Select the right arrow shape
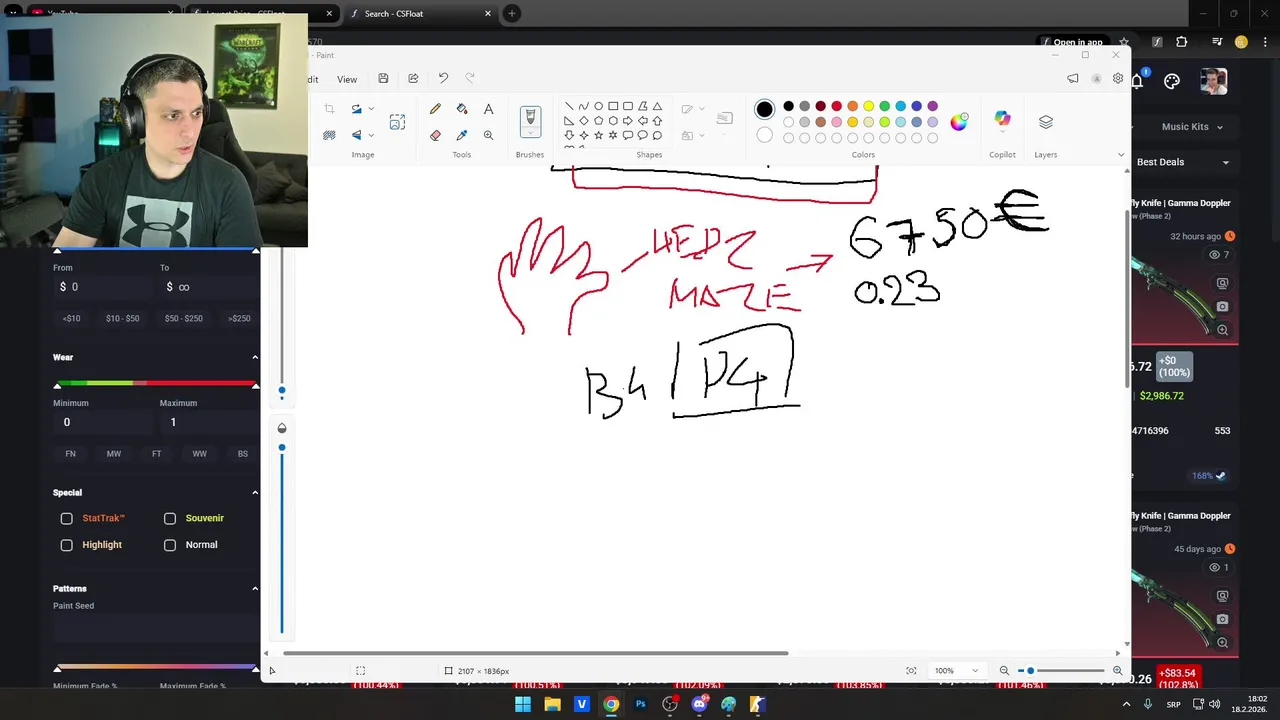Image resolution: width=1280 pixels, height=720 pixels. (628, 121)
